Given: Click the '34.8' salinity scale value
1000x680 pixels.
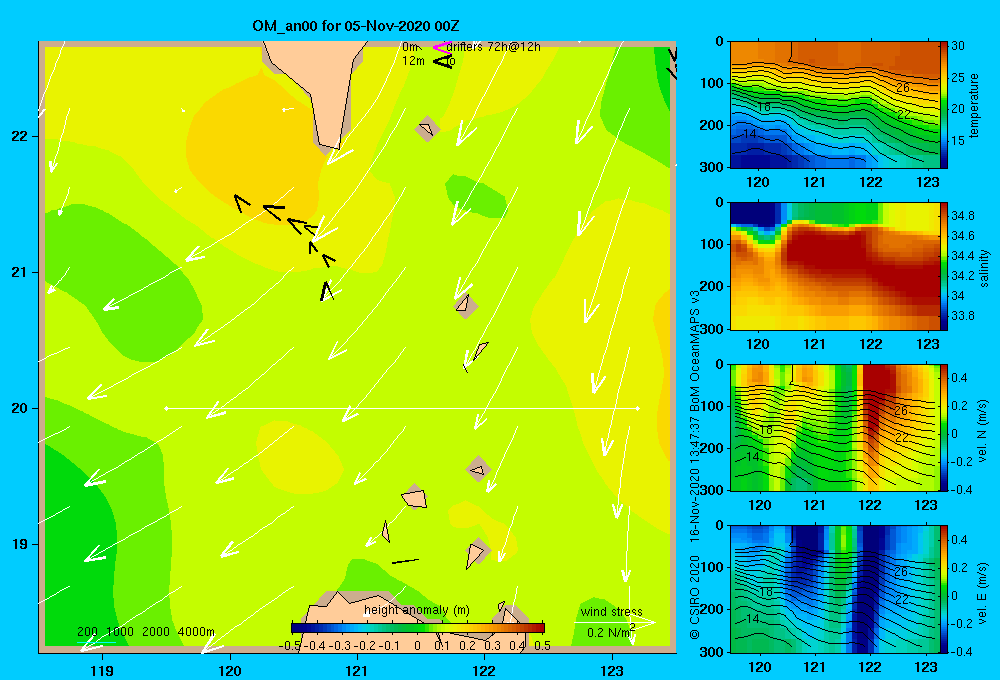Looking at the screenshot, I should 962,216.
